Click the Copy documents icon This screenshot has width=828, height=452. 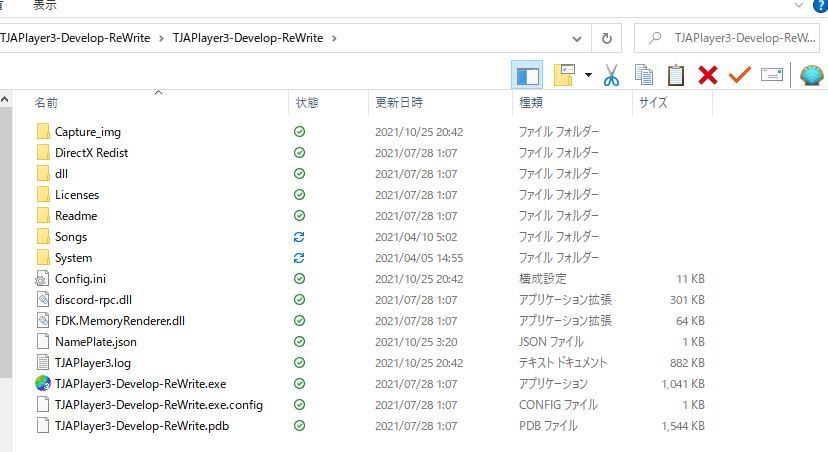coord(644,75)
